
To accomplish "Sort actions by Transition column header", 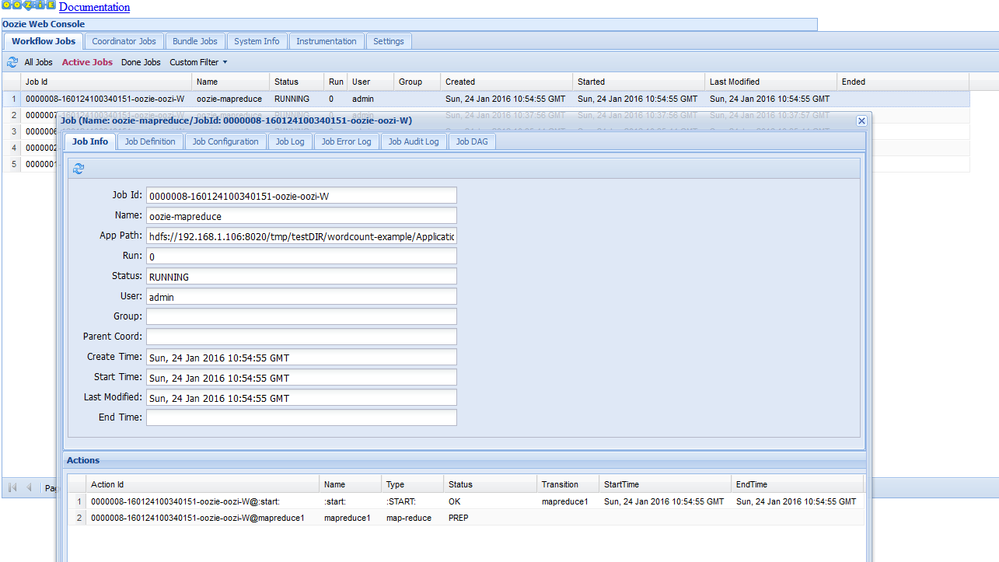I will click(x=568, y=485).
